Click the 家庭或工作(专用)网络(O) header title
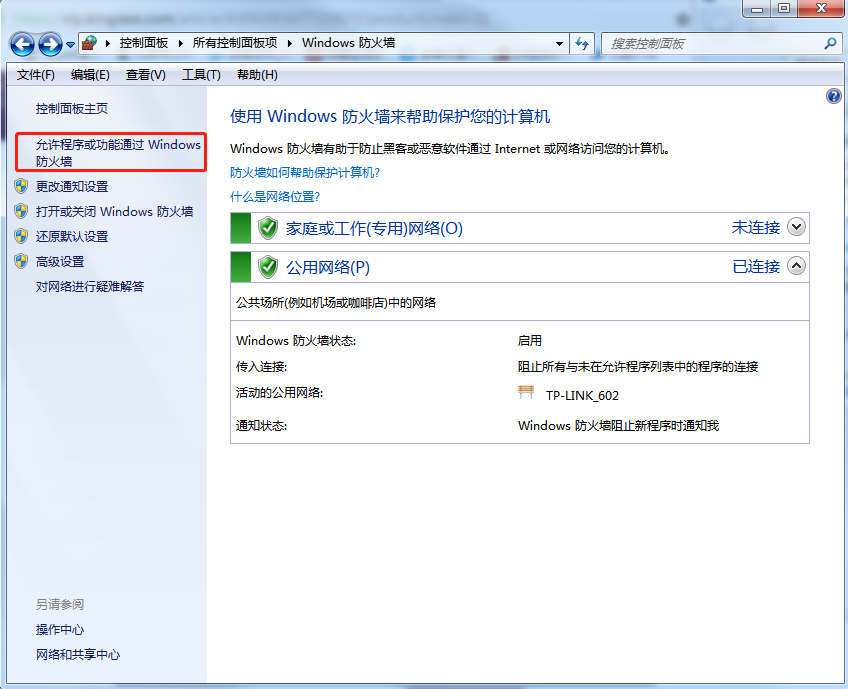Image resolution: width=848 pixels, height=689 pixels. pyautogui.click(x=374, y=228)
